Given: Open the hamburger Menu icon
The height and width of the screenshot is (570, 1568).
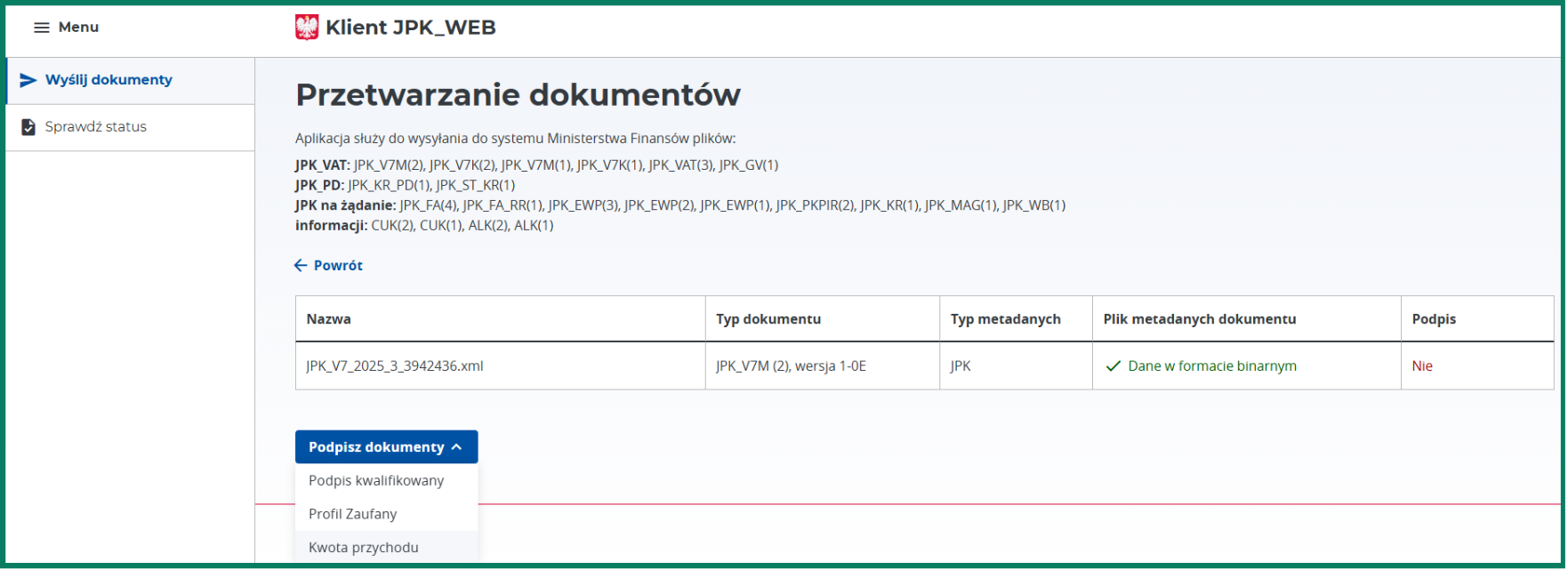Looking at the screenshot, I should click(41, 28).
